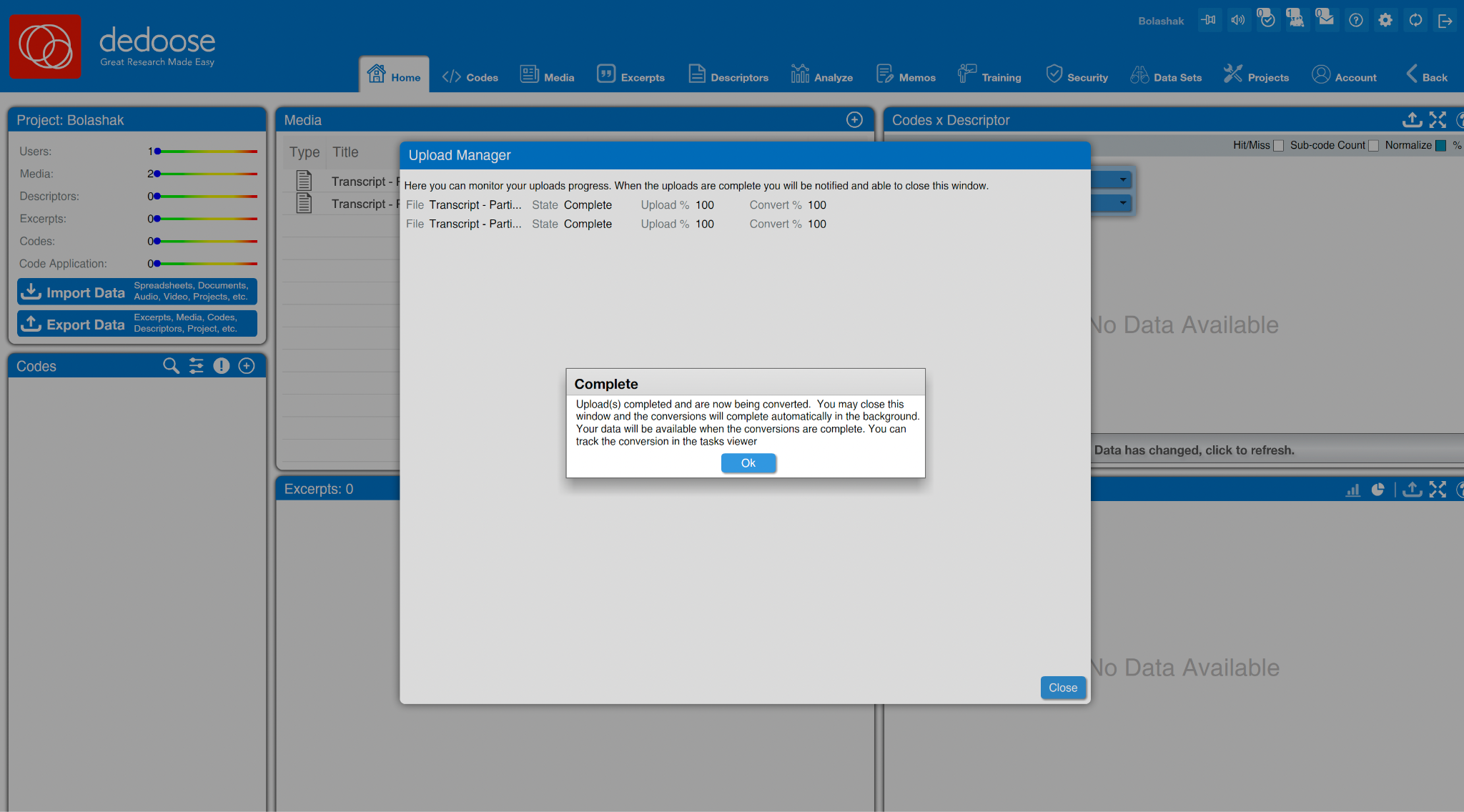1464x812 pixels.
Task: Click the Dedoose logo icon
Action: [45, 46]
